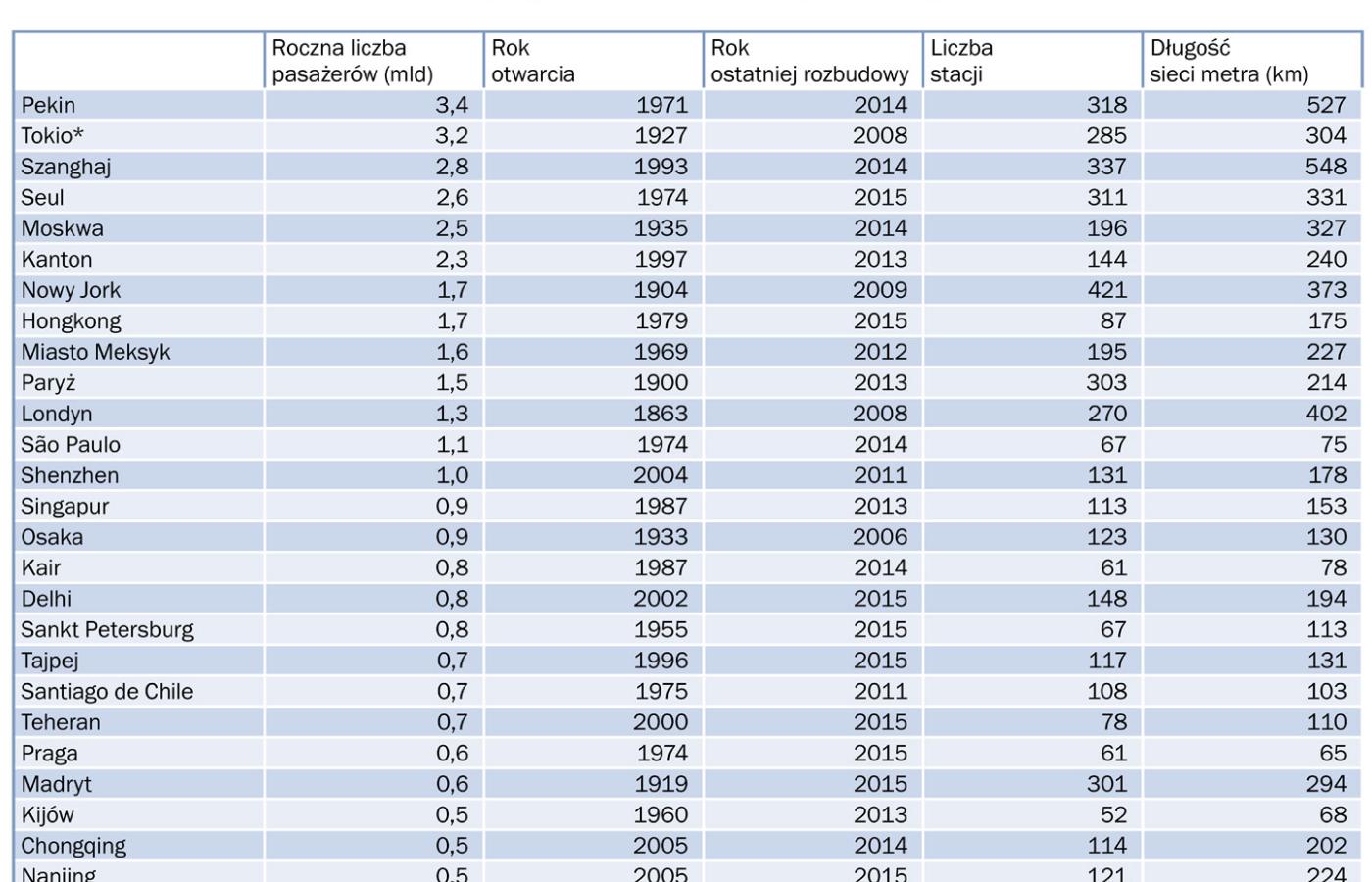
Task: Click the Tokio* city cell
Action: (x=52, y=136)
